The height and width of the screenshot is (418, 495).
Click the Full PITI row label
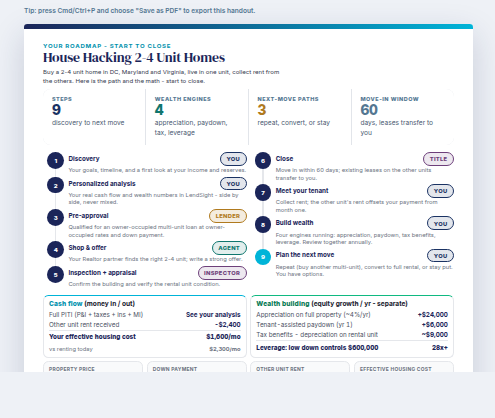(x=96, y=315)
